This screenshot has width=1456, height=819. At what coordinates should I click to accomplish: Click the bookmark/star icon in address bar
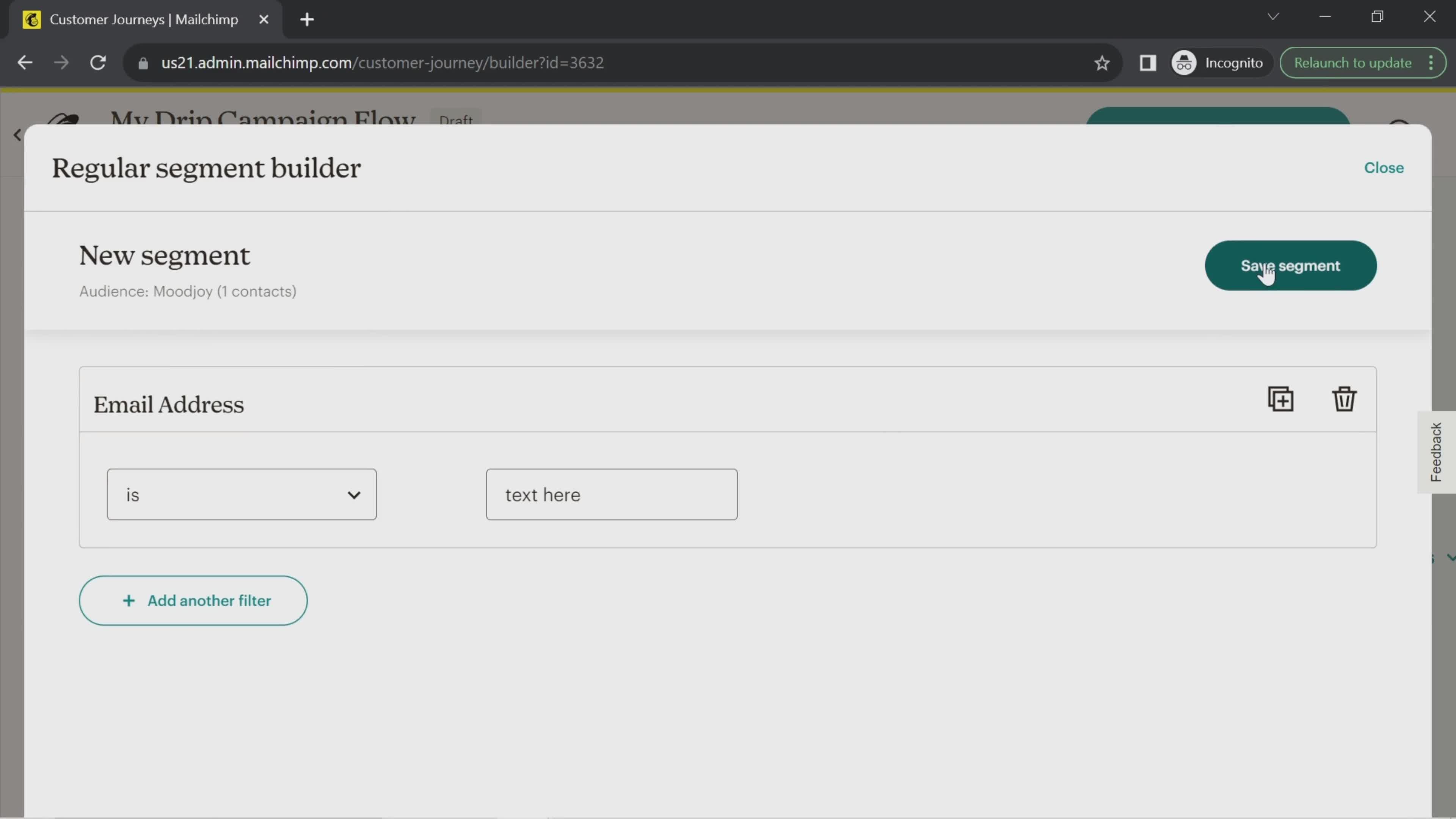1102,63
